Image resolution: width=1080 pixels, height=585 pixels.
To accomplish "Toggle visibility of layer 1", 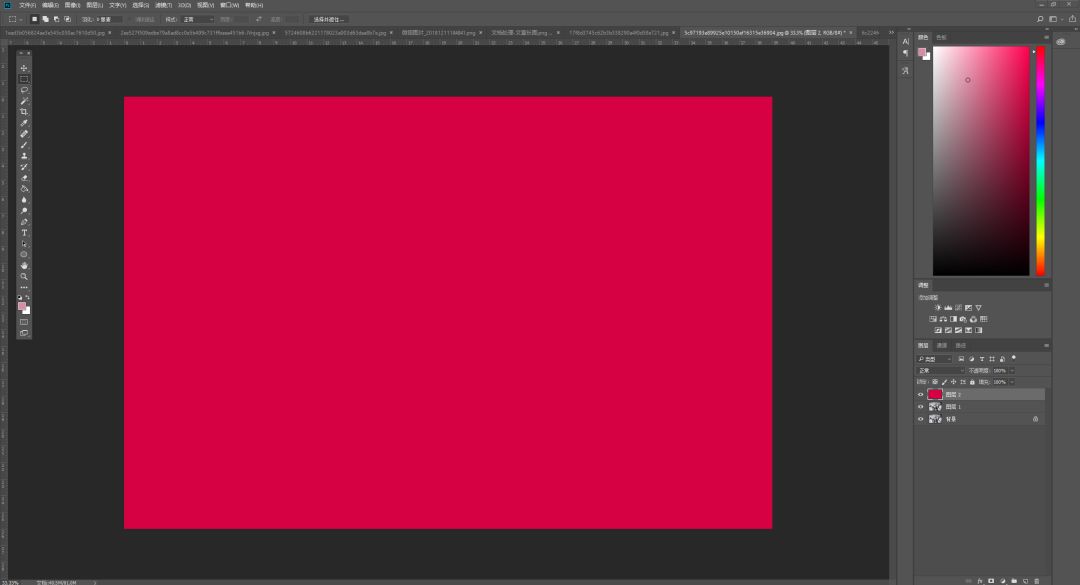I will click(x=921, y=407).
